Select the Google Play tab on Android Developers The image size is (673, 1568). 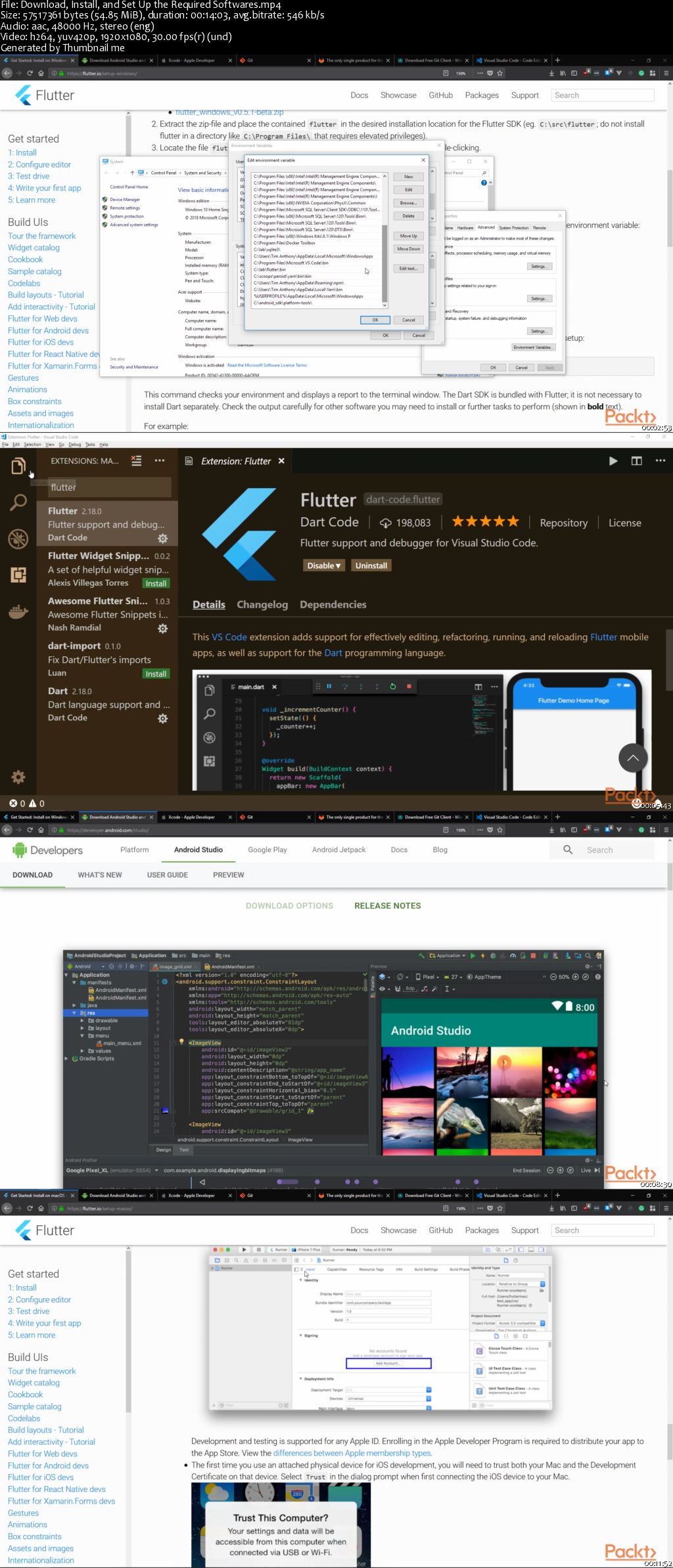pos(267,849)
